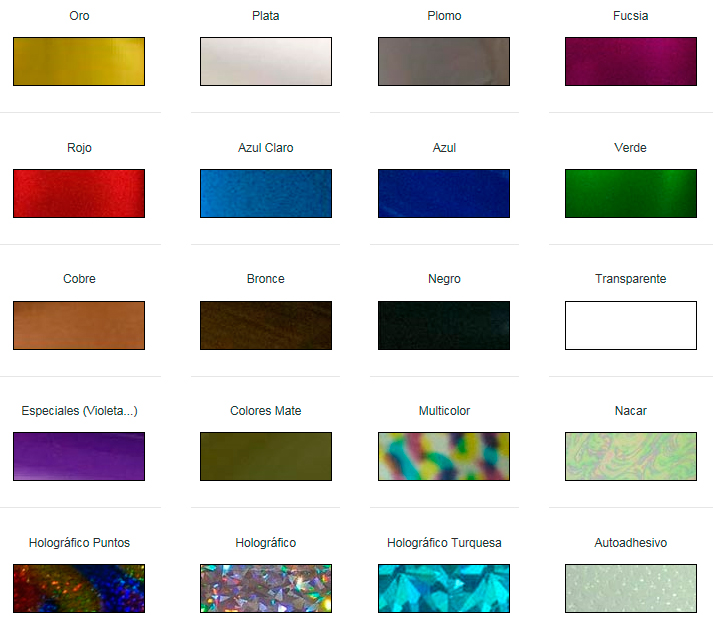This screenshot has height=629, width=713.
Task: Select the Fucsia magenta swatch
Action: point(631,61)
